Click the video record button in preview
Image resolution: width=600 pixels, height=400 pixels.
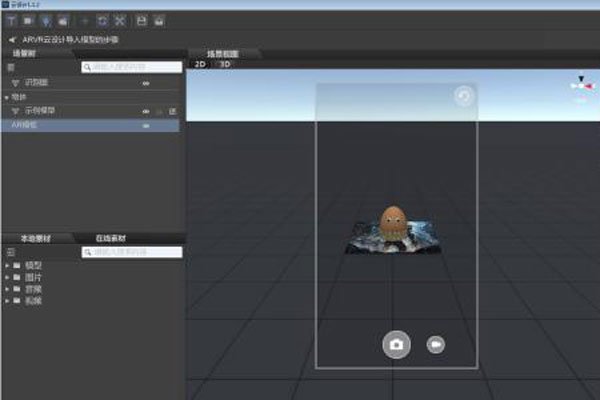(435, 344)
